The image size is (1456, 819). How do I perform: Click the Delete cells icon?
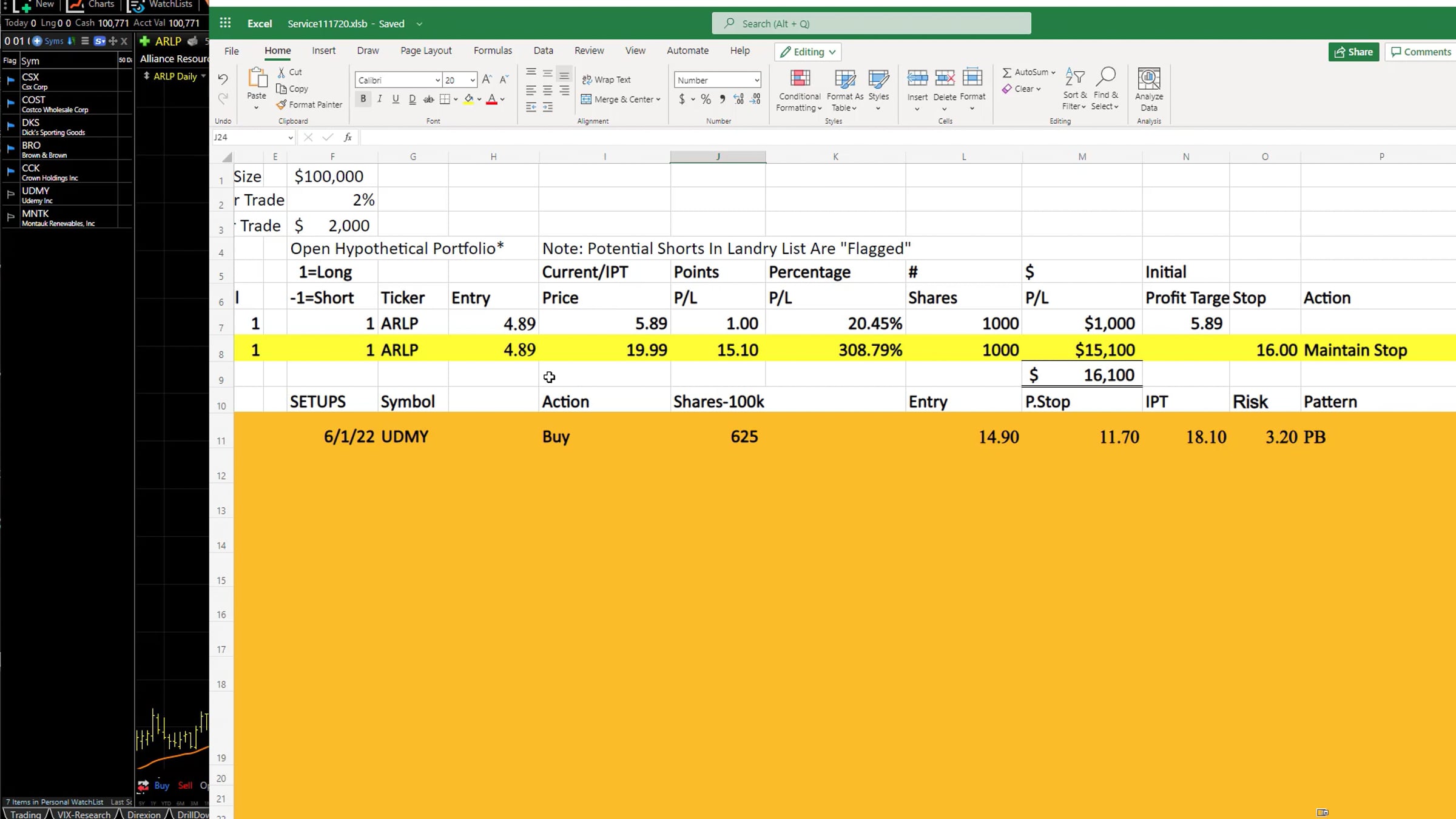(945, 78)
